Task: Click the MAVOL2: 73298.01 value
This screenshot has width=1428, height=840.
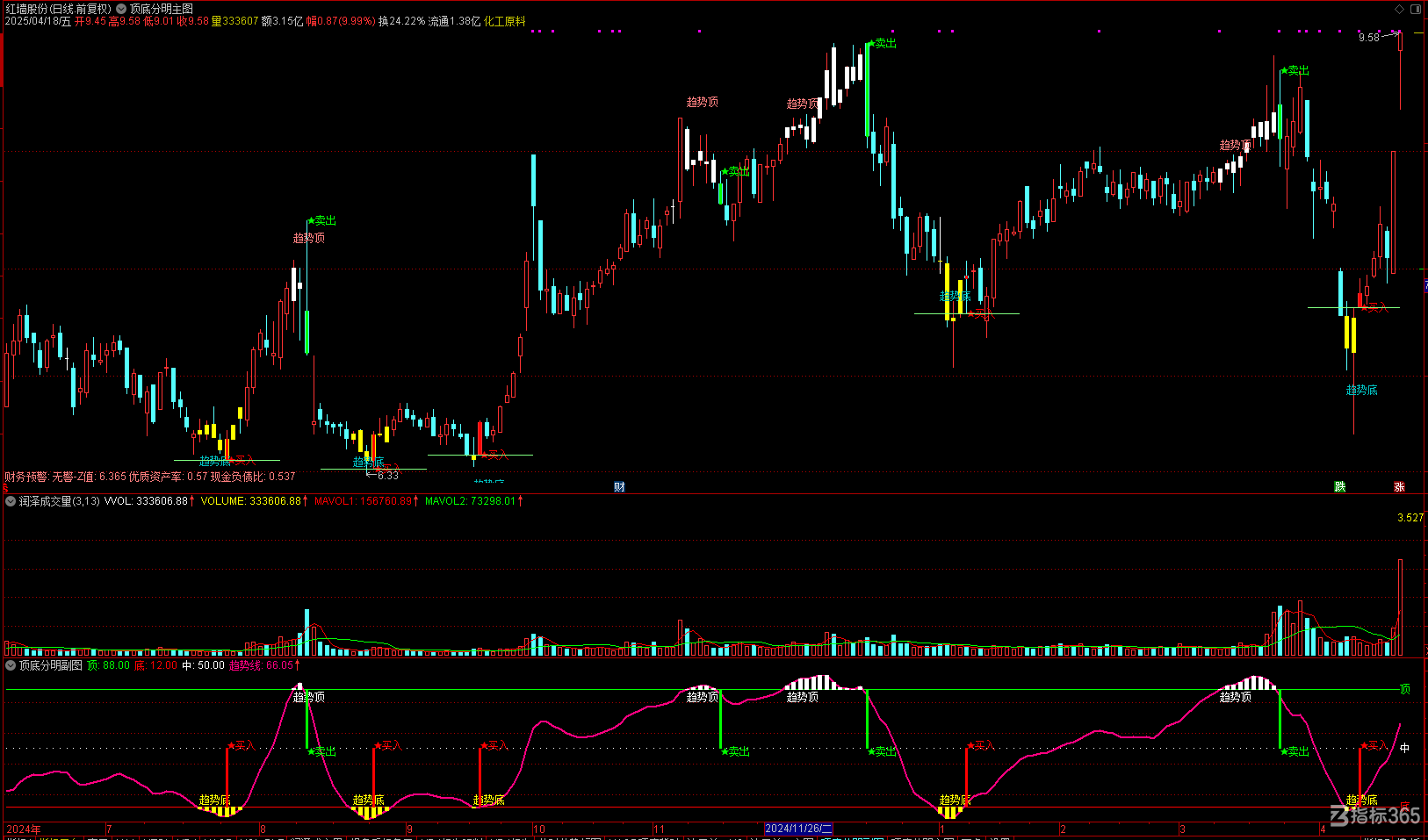Action: [471, 501]
